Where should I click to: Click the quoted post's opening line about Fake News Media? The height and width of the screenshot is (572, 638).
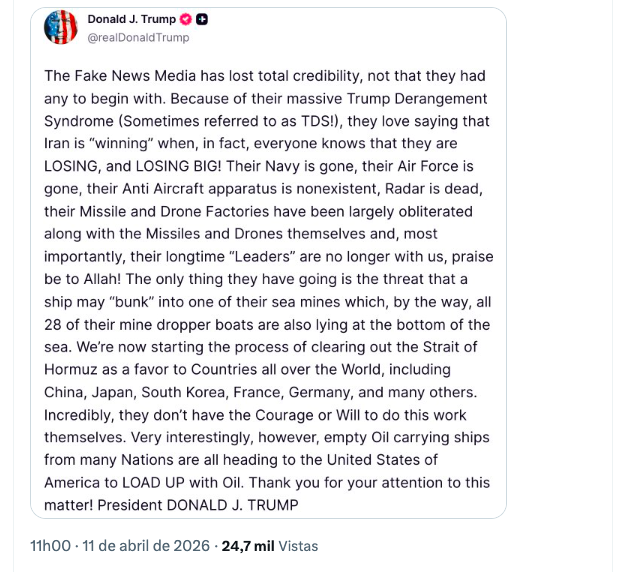pos(265,76)
